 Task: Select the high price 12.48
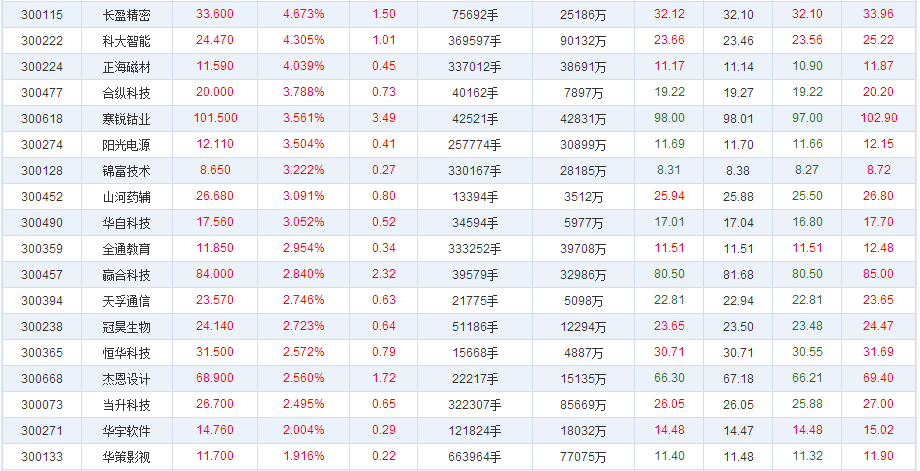coord(878,248)
